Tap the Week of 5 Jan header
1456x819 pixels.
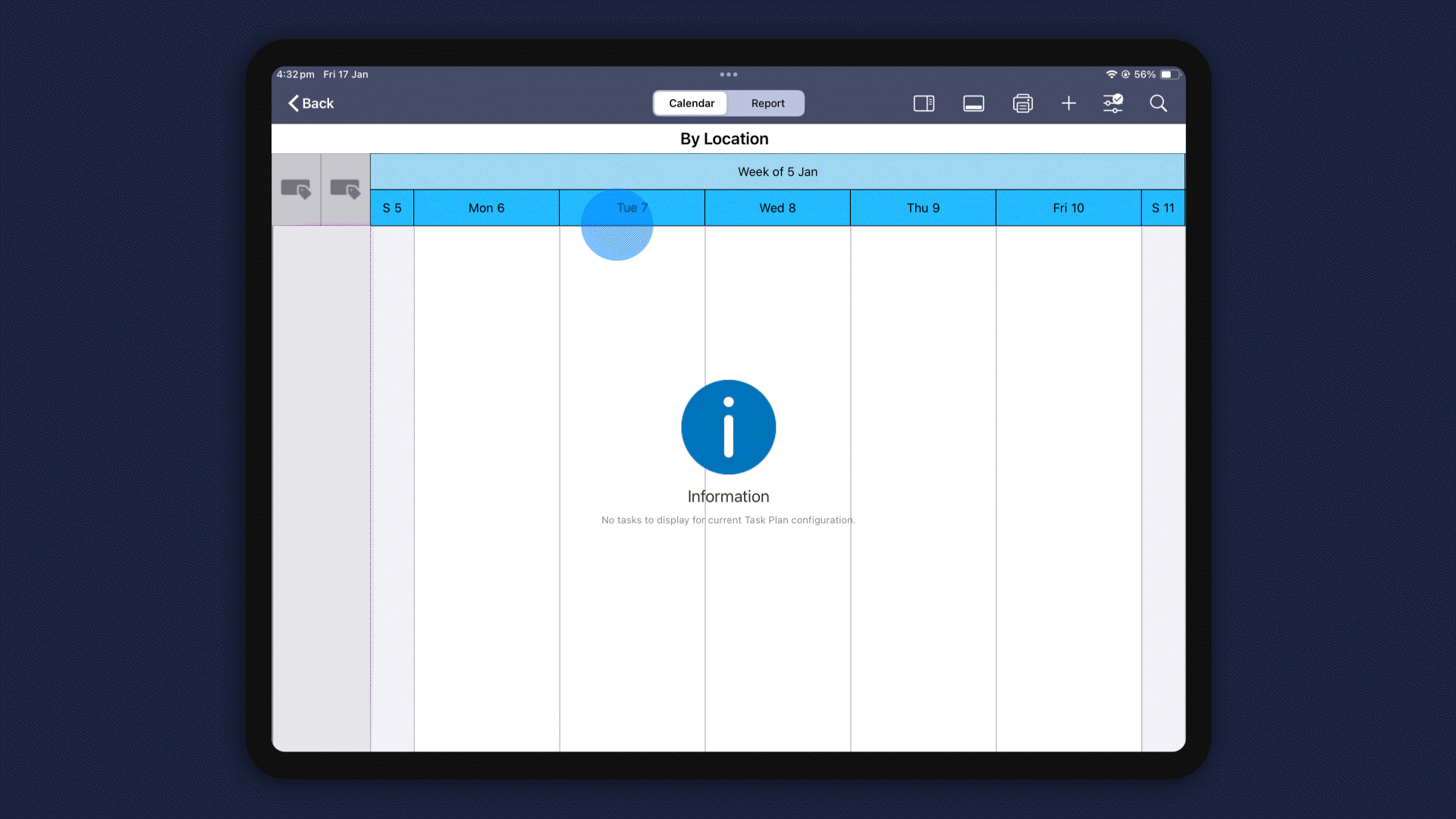tap(777, 172)
